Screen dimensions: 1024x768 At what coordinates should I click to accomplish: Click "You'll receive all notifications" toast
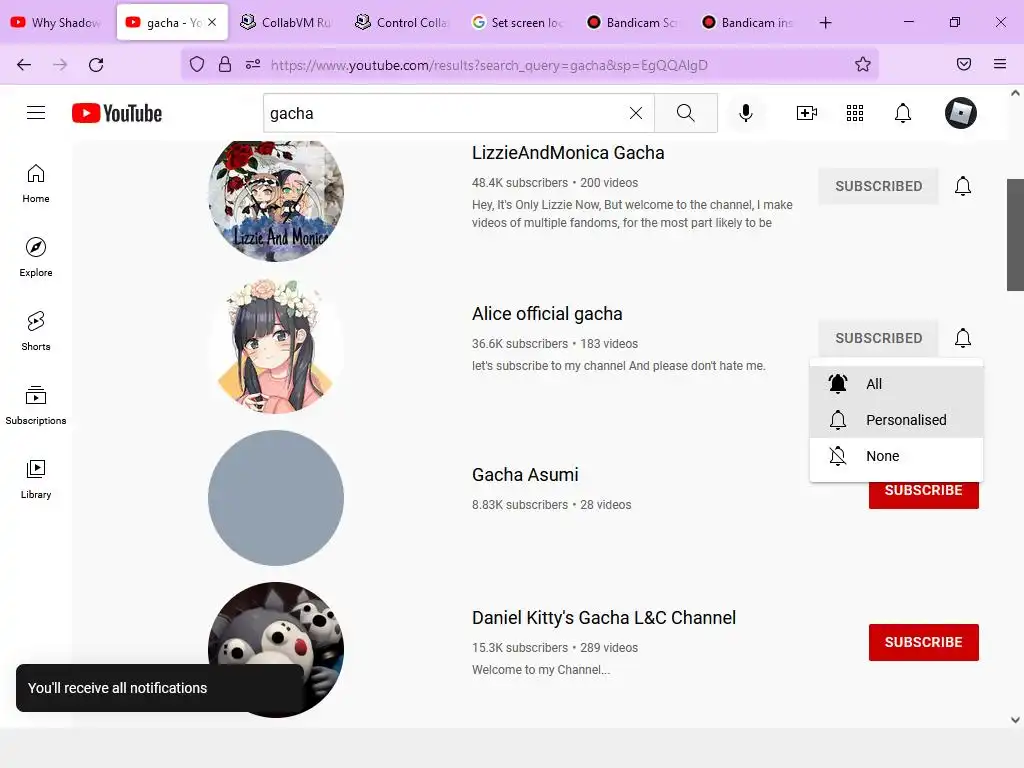(159, 688)
